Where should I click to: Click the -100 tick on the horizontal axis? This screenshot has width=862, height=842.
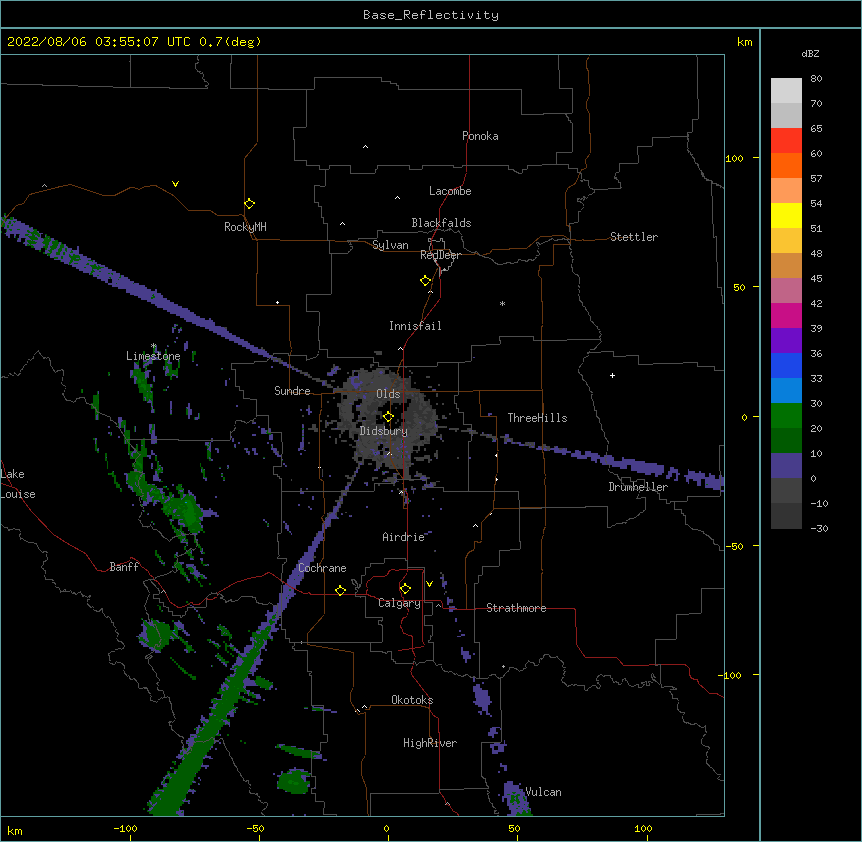coord(125,828)
